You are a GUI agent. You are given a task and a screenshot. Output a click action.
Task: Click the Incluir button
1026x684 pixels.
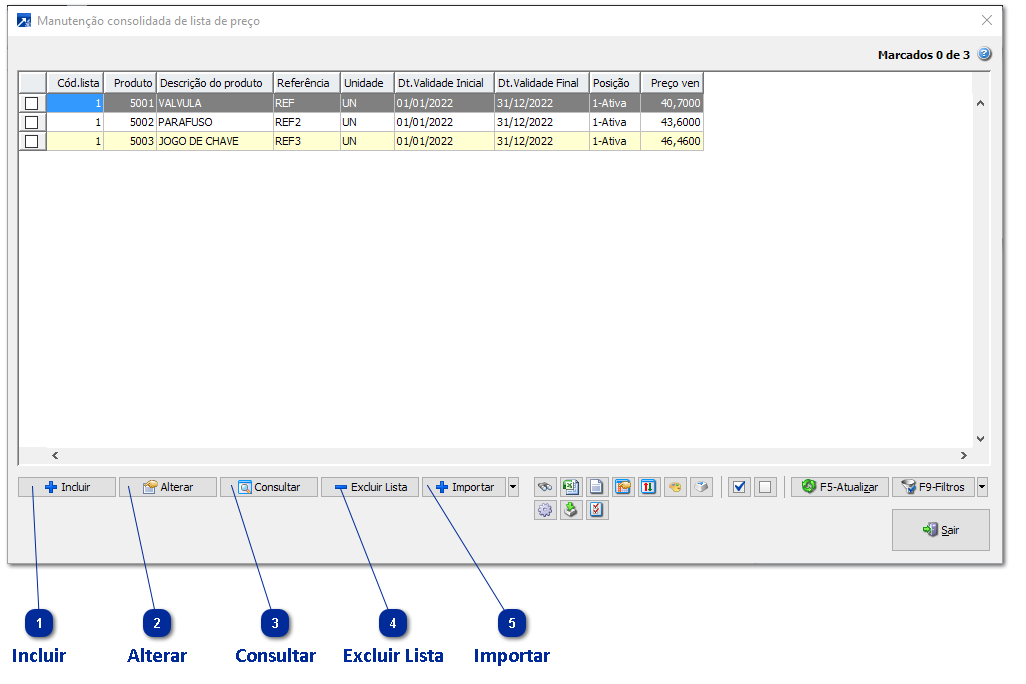point(67,487)
